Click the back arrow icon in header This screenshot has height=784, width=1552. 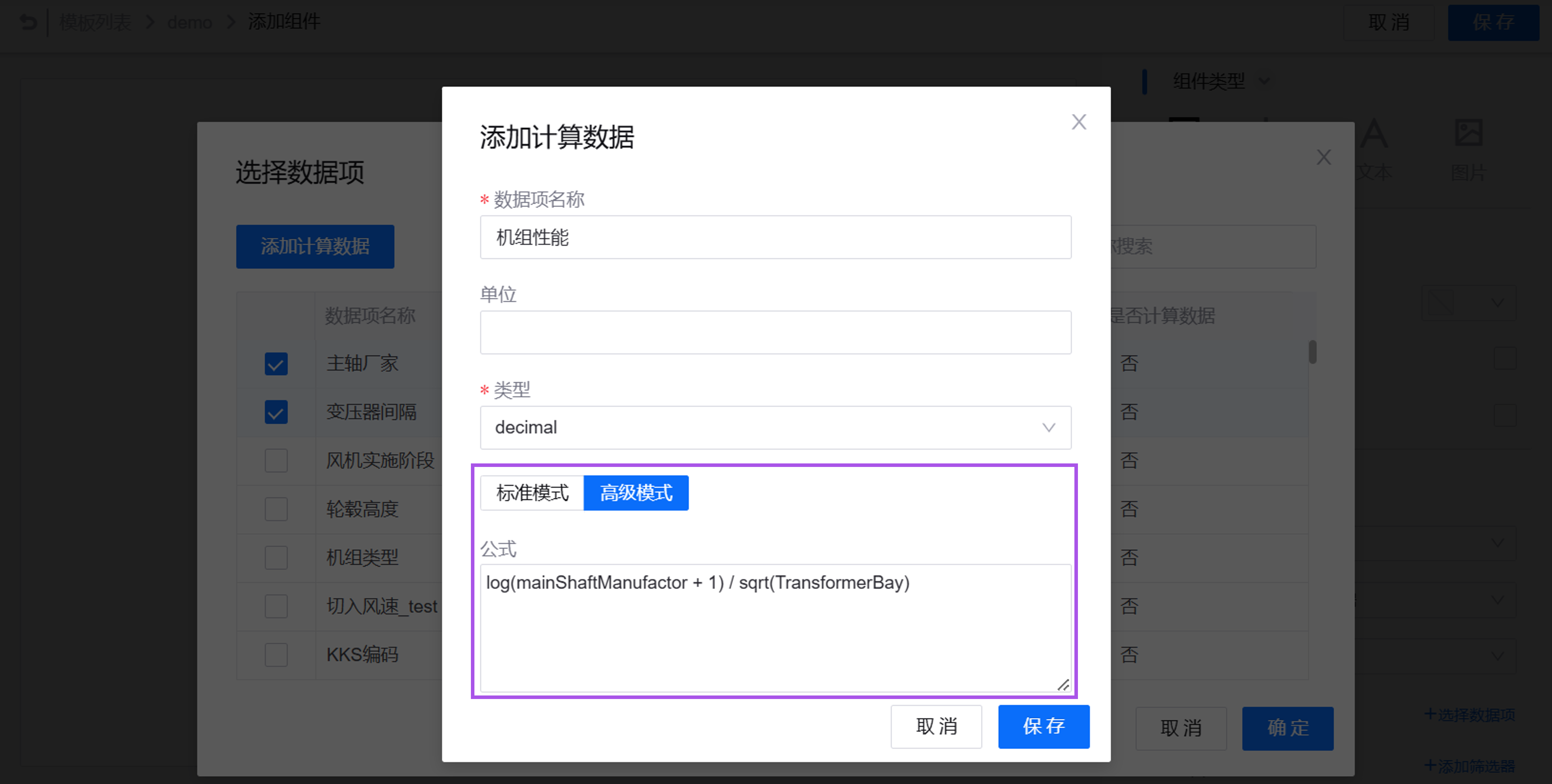[x=28, y=22]
